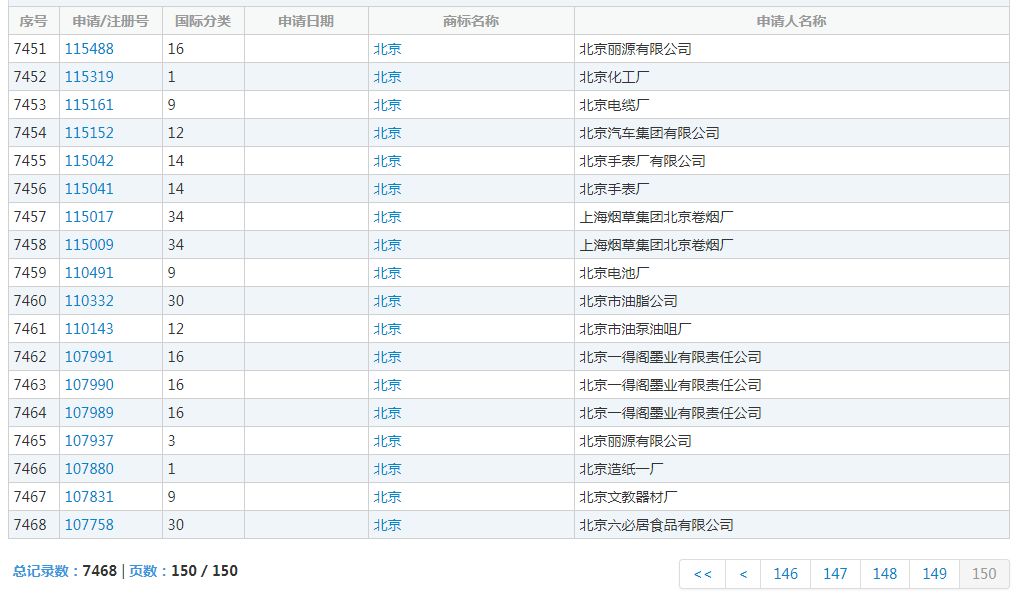Viewport: 1018px width, 593px height.
Task: Go to previous page with < button
Action: [x=743, y=574]
